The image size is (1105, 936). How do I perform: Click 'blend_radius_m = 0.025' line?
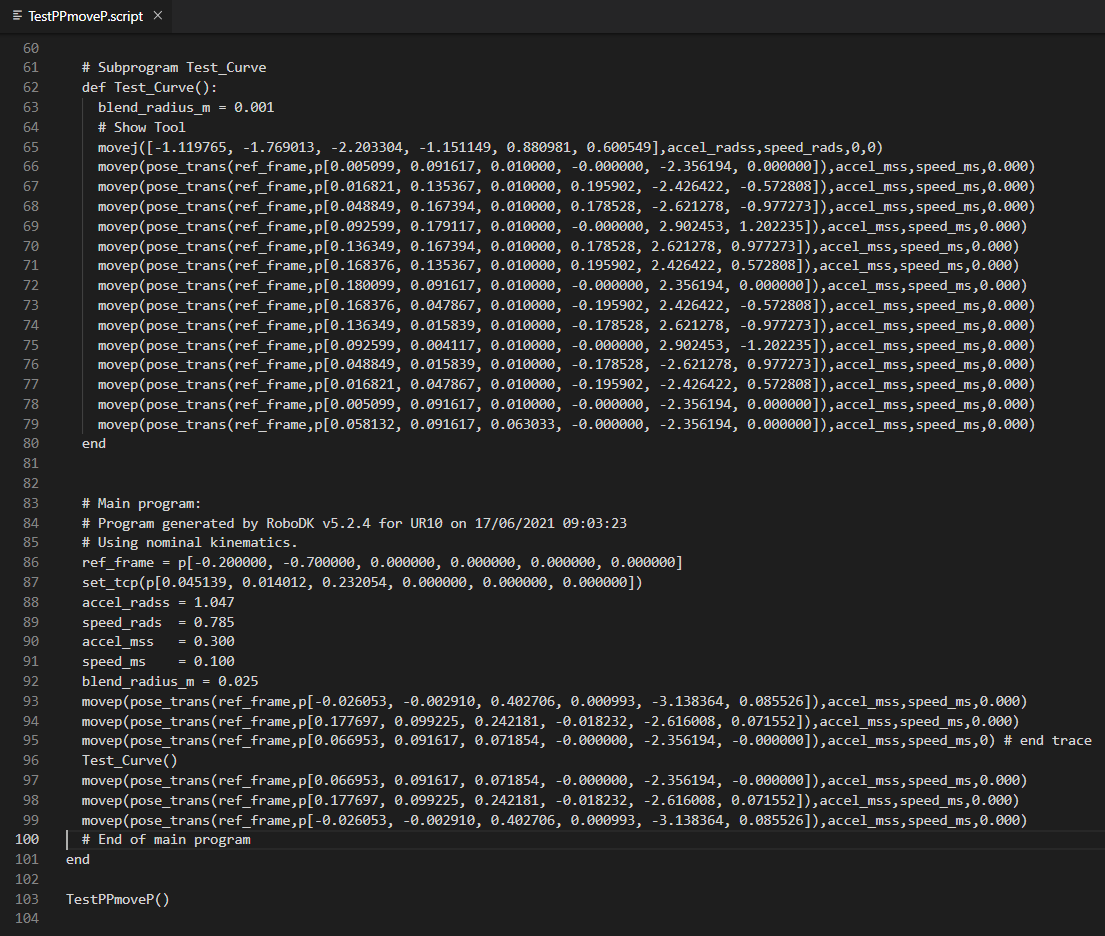click(170, 682)
